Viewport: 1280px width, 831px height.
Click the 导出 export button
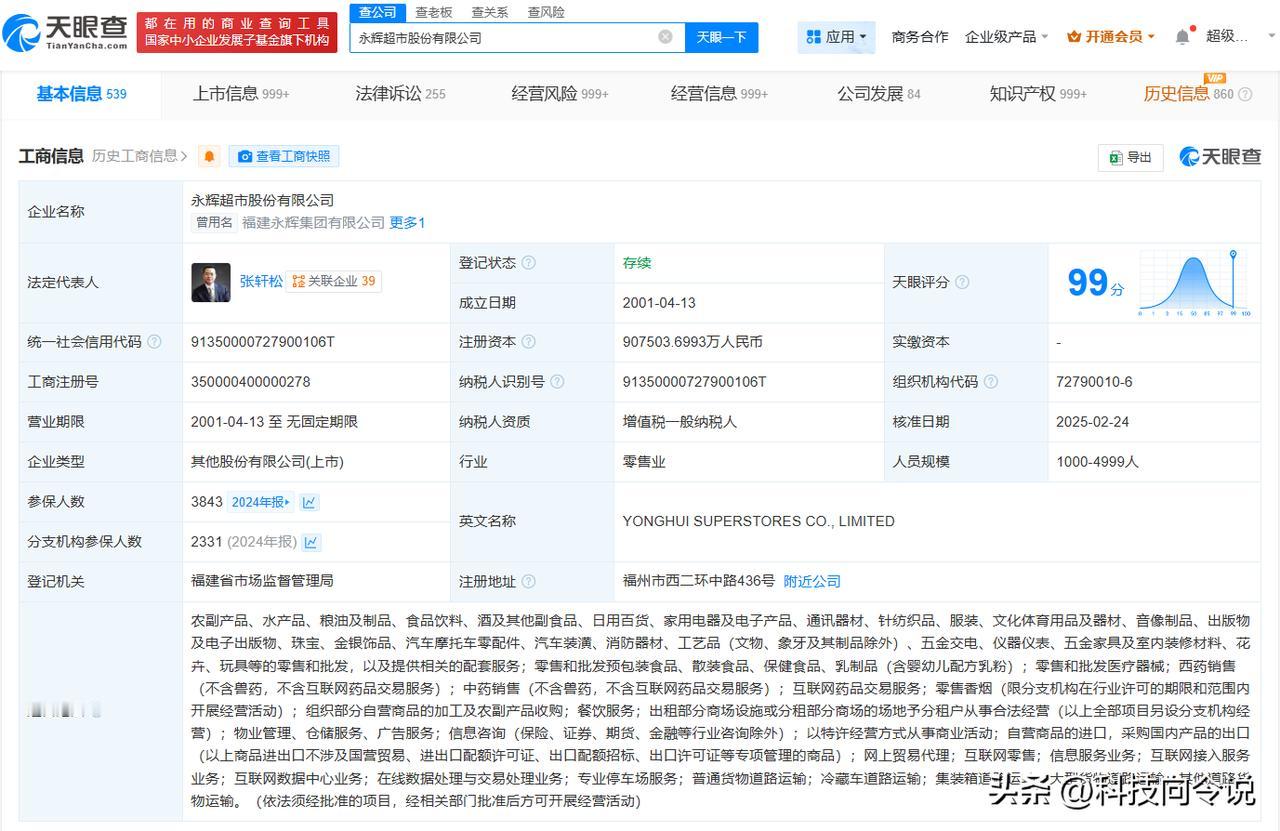(1131, 157)
